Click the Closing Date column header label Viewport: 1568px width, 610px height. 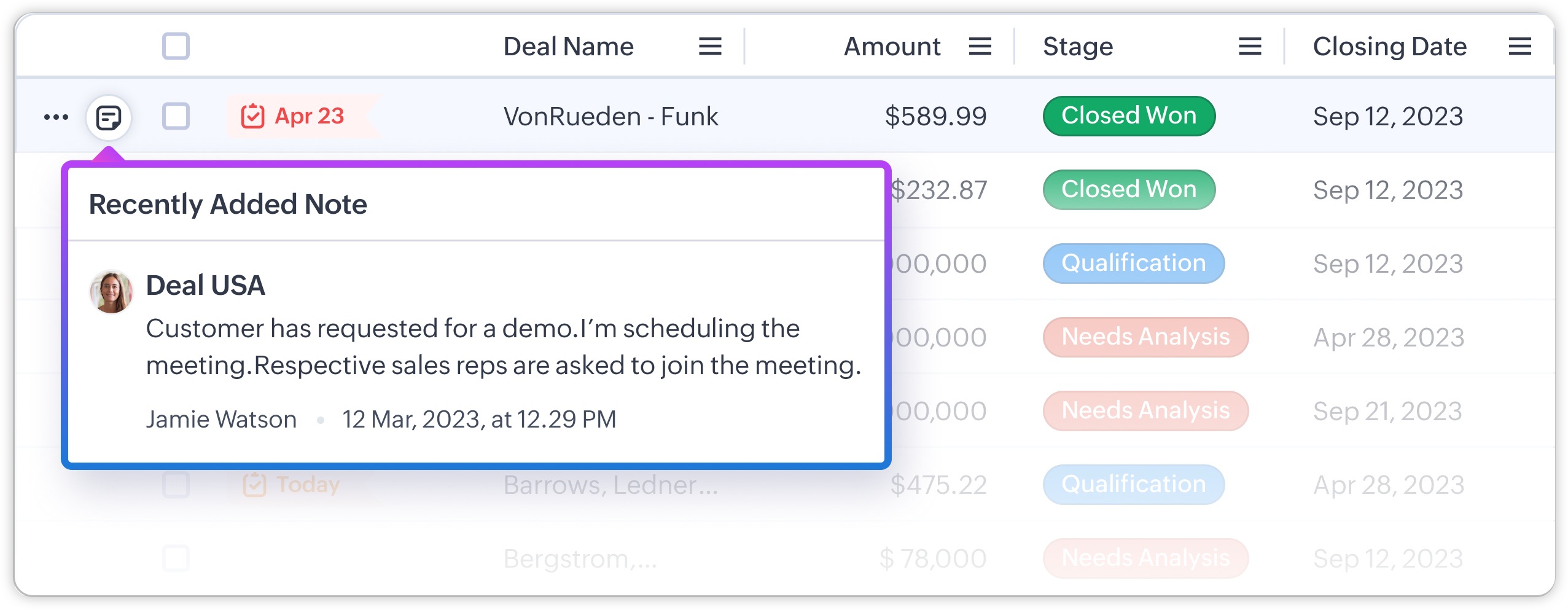[x=1389, y=47]
